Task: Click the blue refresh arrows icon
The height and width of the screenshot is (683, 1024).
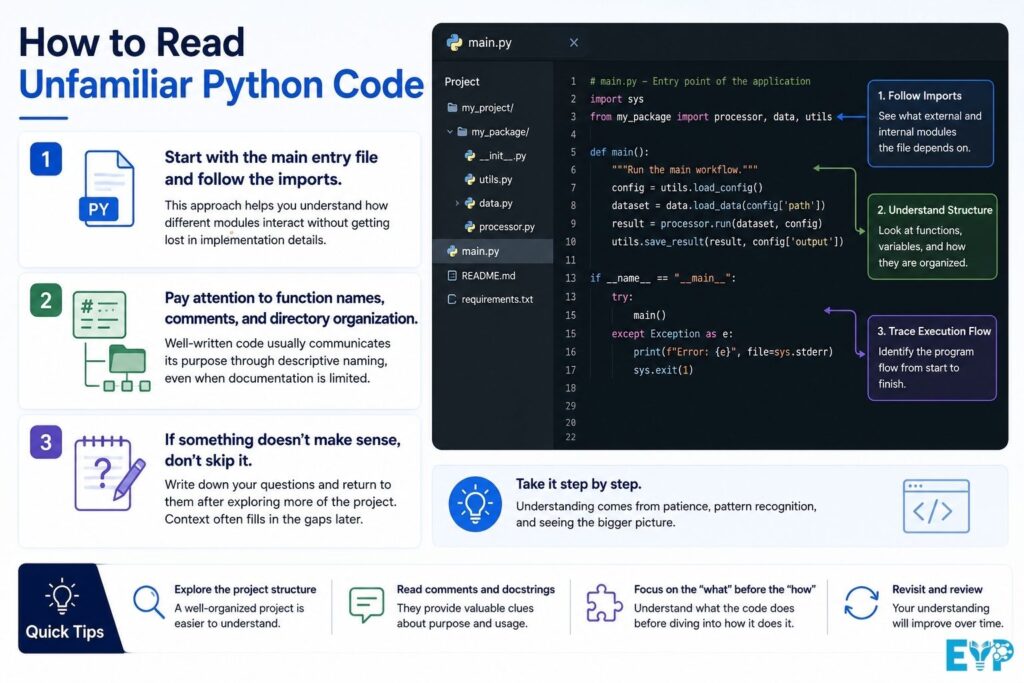Action: pos(861,602)
